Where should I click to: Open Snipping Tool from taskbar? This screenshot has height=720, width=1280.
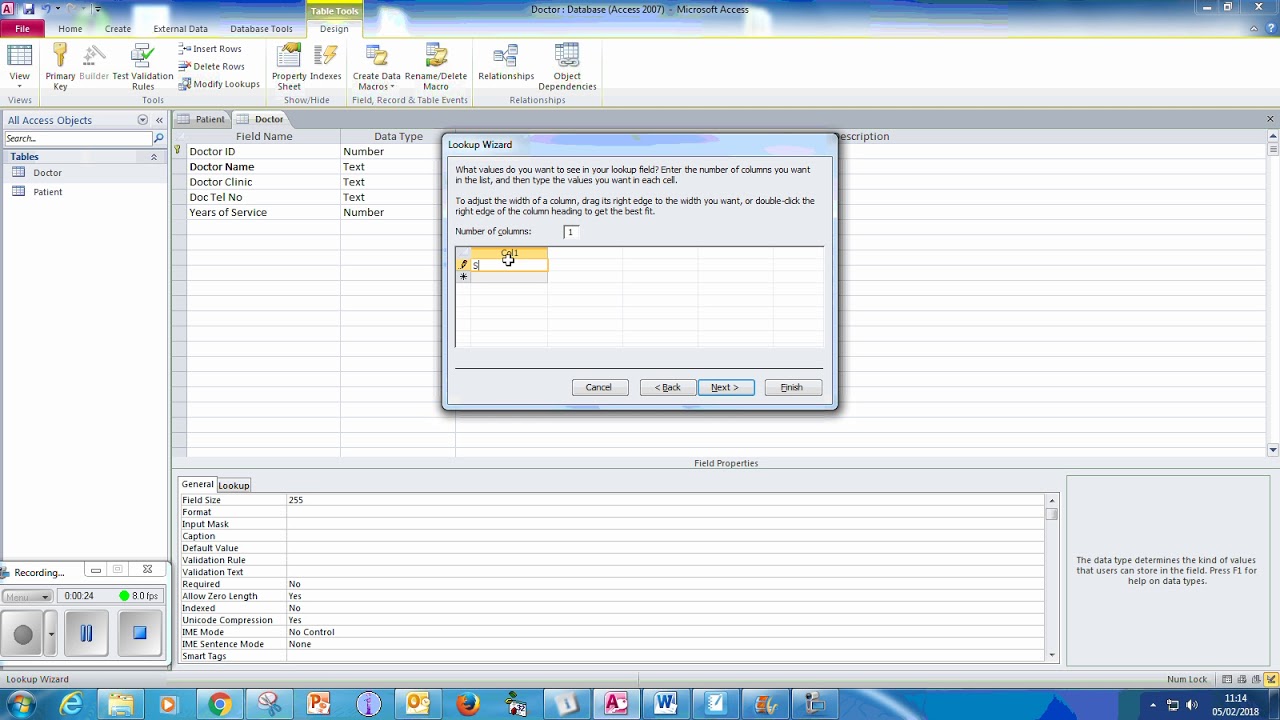pos(269,704)
